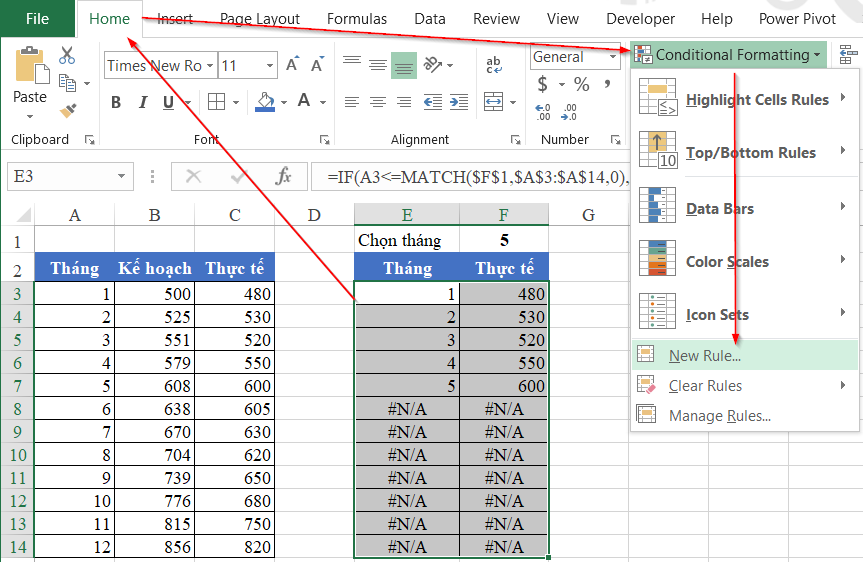Open Clipboard dialog launcher
The width and height of the screenshot is (863, 562).
pyautogui.click(x=90, y=140)
